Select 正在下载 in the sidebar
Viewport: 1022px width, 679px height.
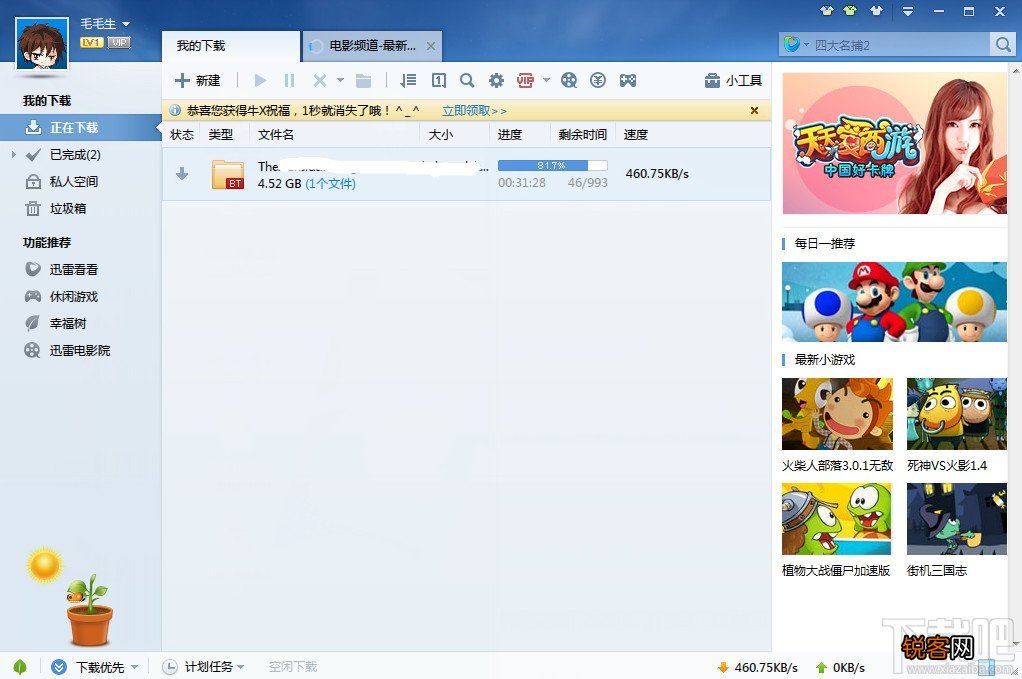80,127
